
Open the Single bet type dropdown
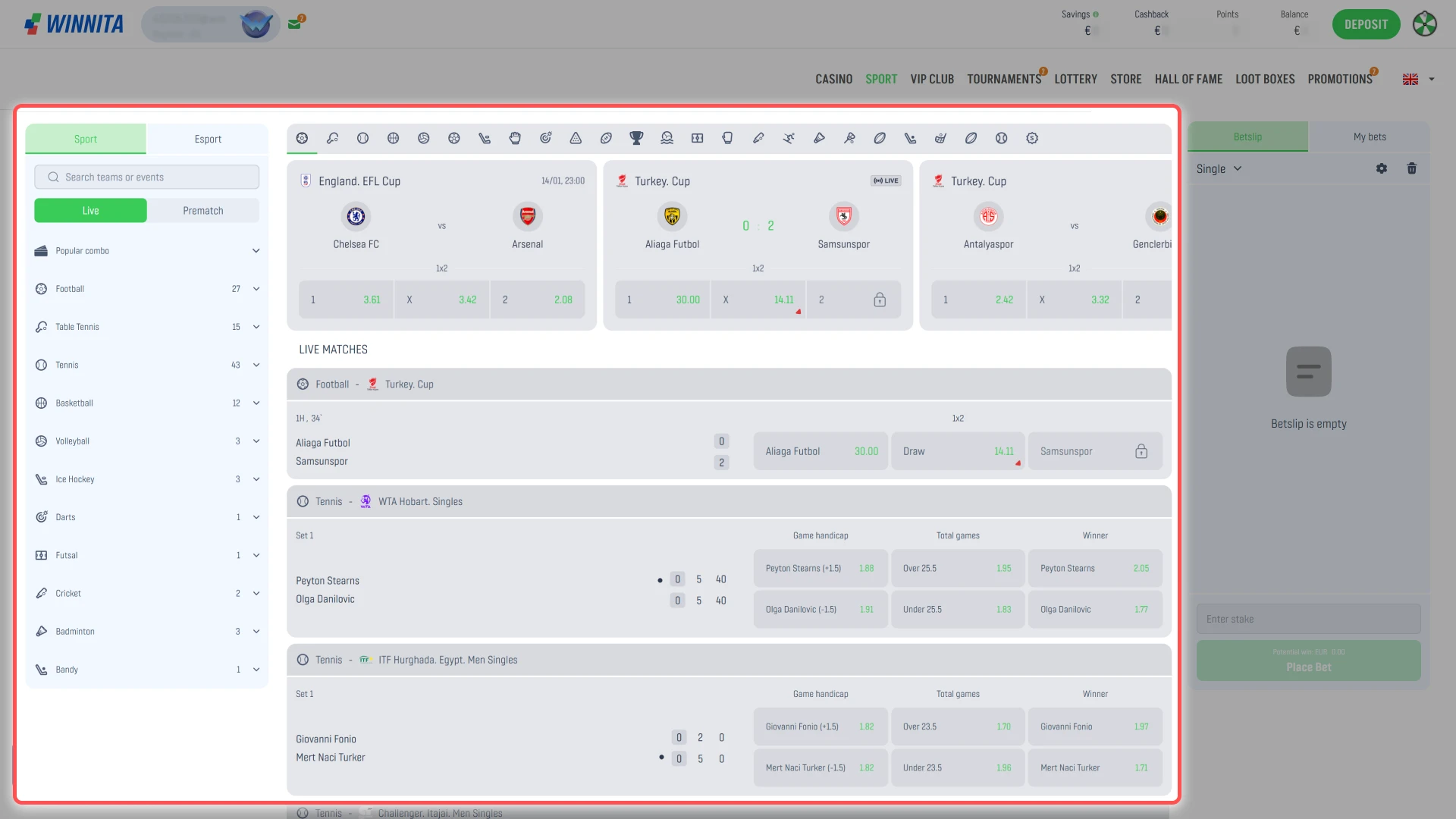click(1218, 168)
